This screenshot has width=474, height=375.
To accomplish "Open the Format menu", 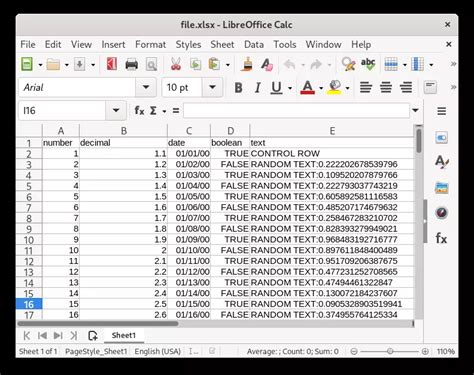I will (x=150, y=44).
